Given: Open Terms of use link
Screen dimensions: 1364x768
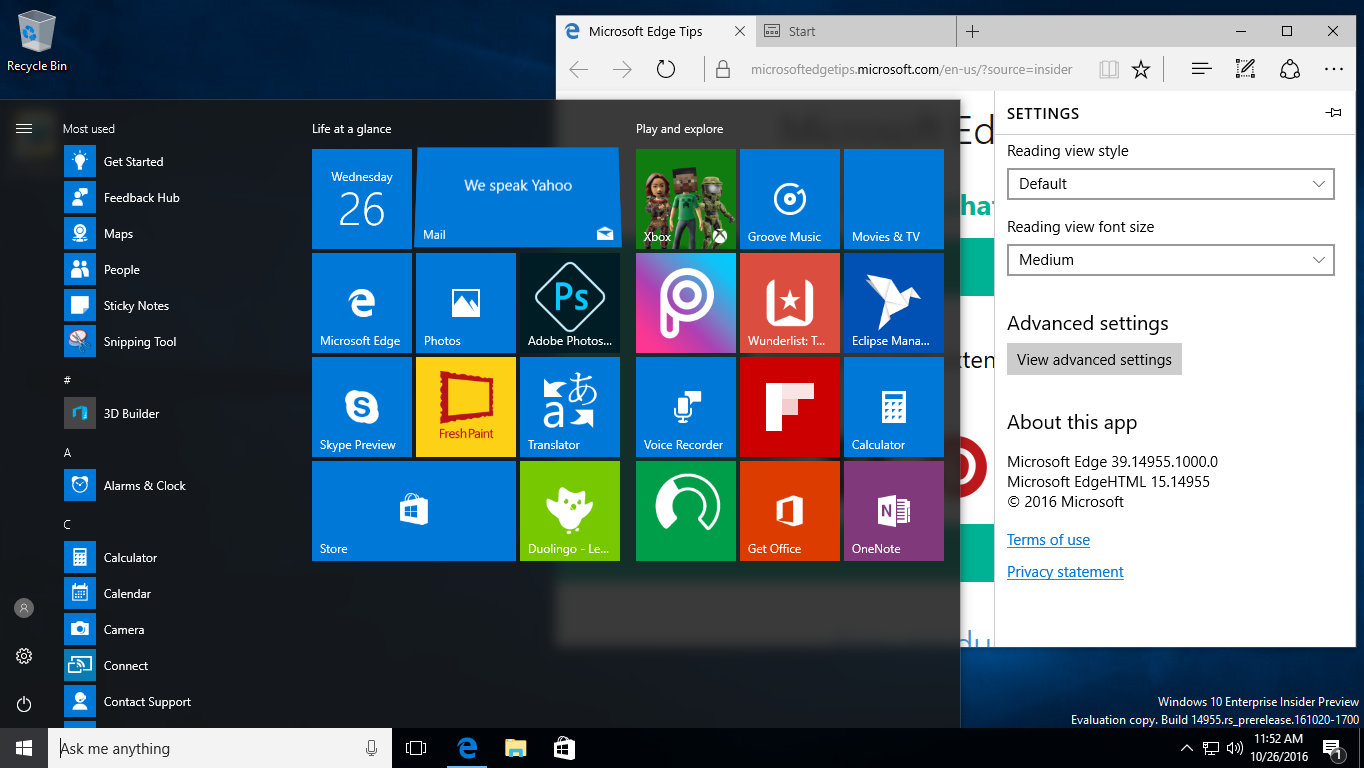Looking at the screenshot, I should (x=1048, y=540).
